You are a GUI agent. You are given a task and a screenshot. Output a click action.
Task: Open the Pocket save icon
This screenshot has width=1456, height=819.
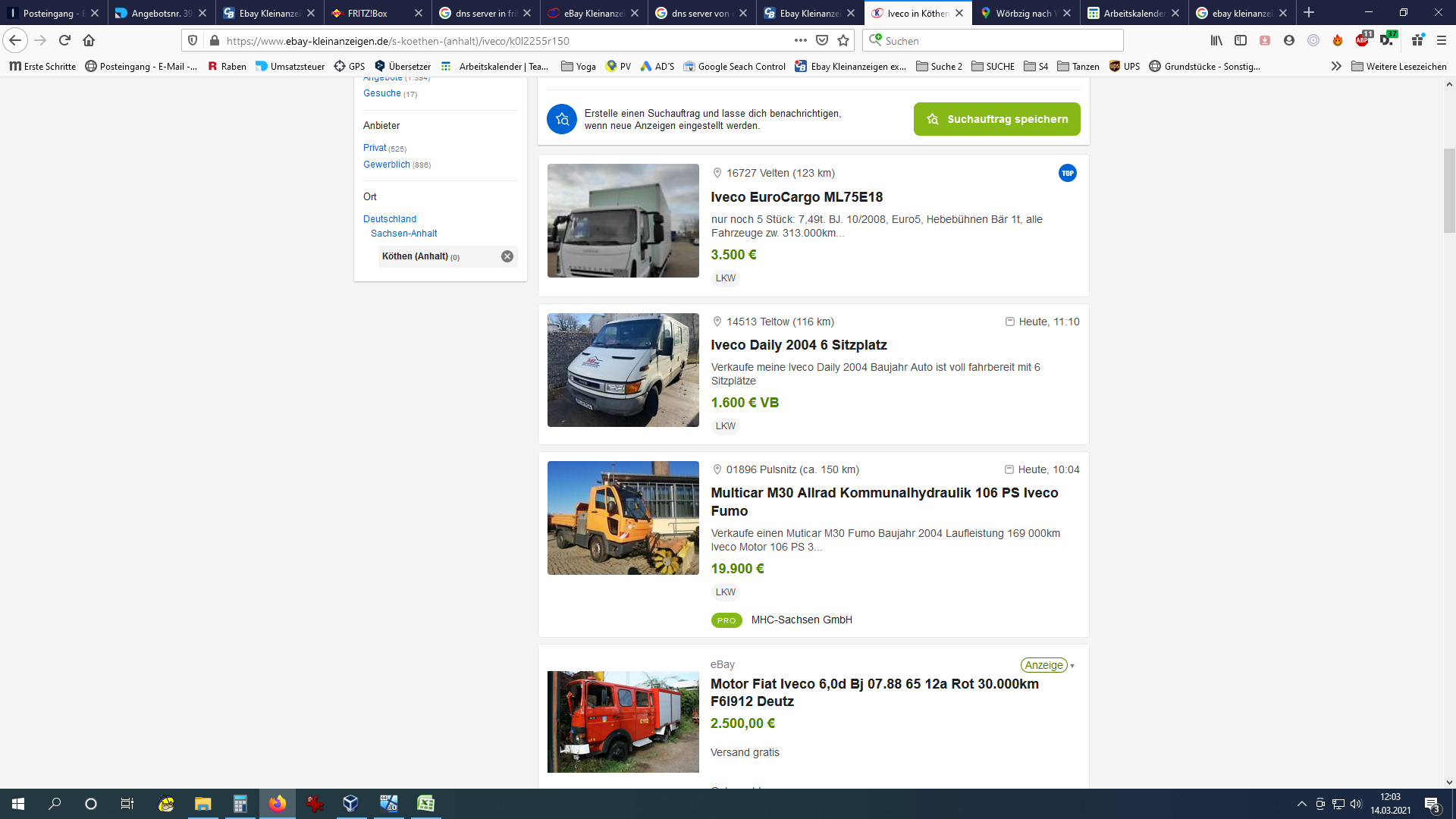coord(822,40)
